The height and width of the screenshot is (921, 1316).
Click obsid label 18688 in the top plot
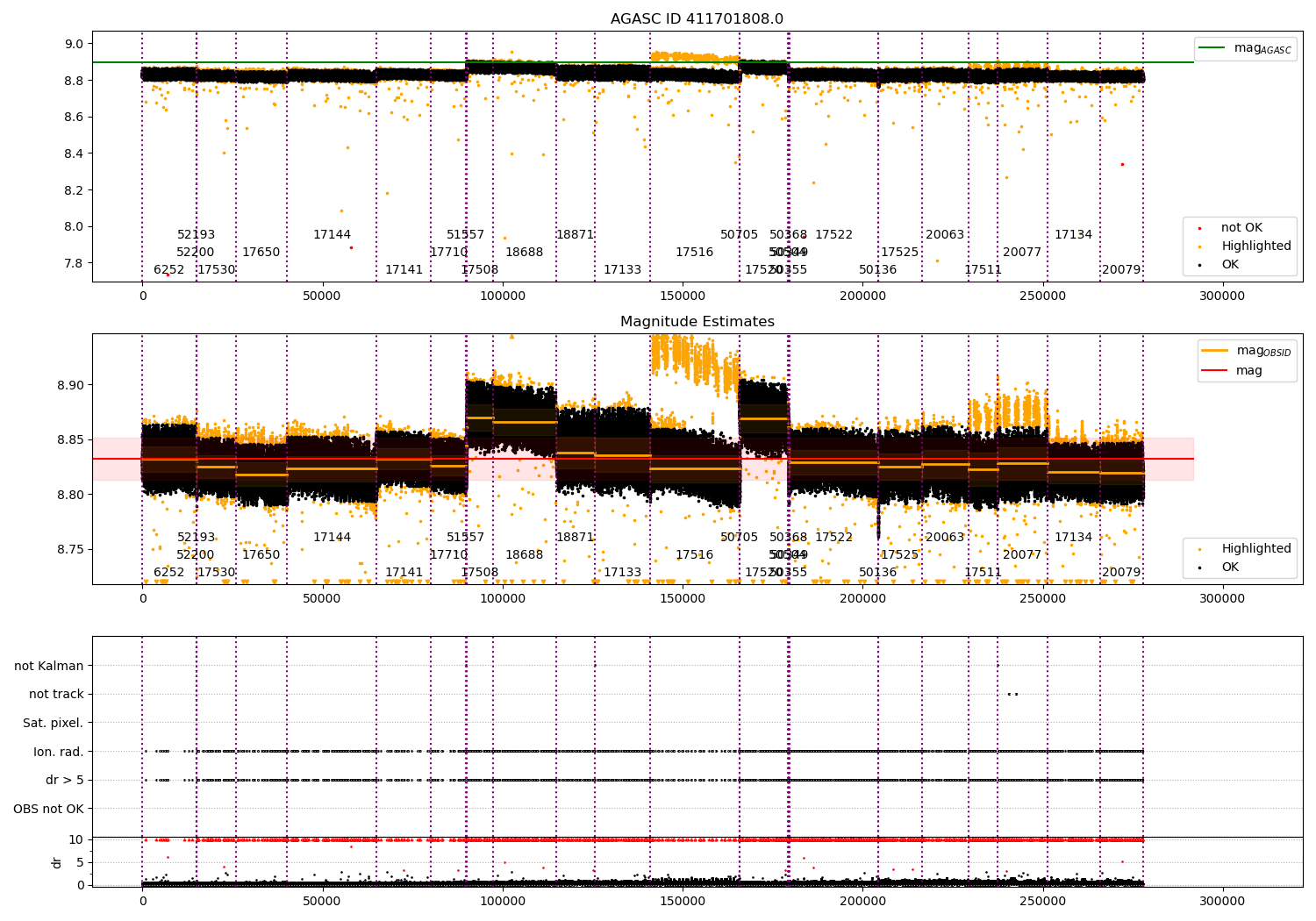pos(524,253)
